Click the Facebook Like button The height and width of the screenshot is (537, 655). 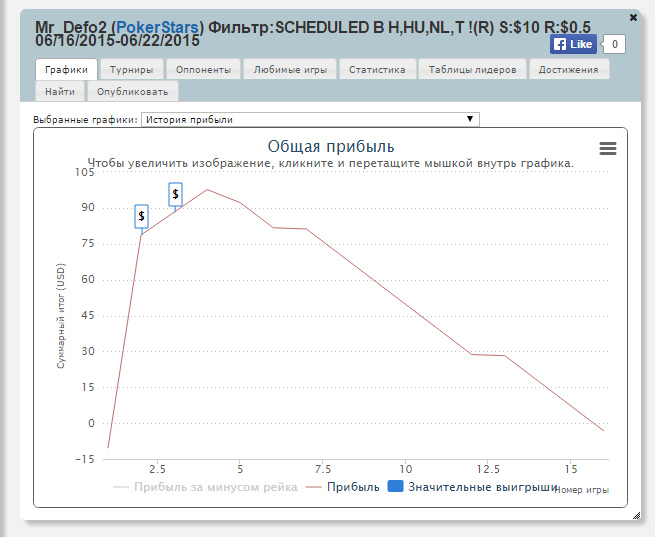click(573, 44)
